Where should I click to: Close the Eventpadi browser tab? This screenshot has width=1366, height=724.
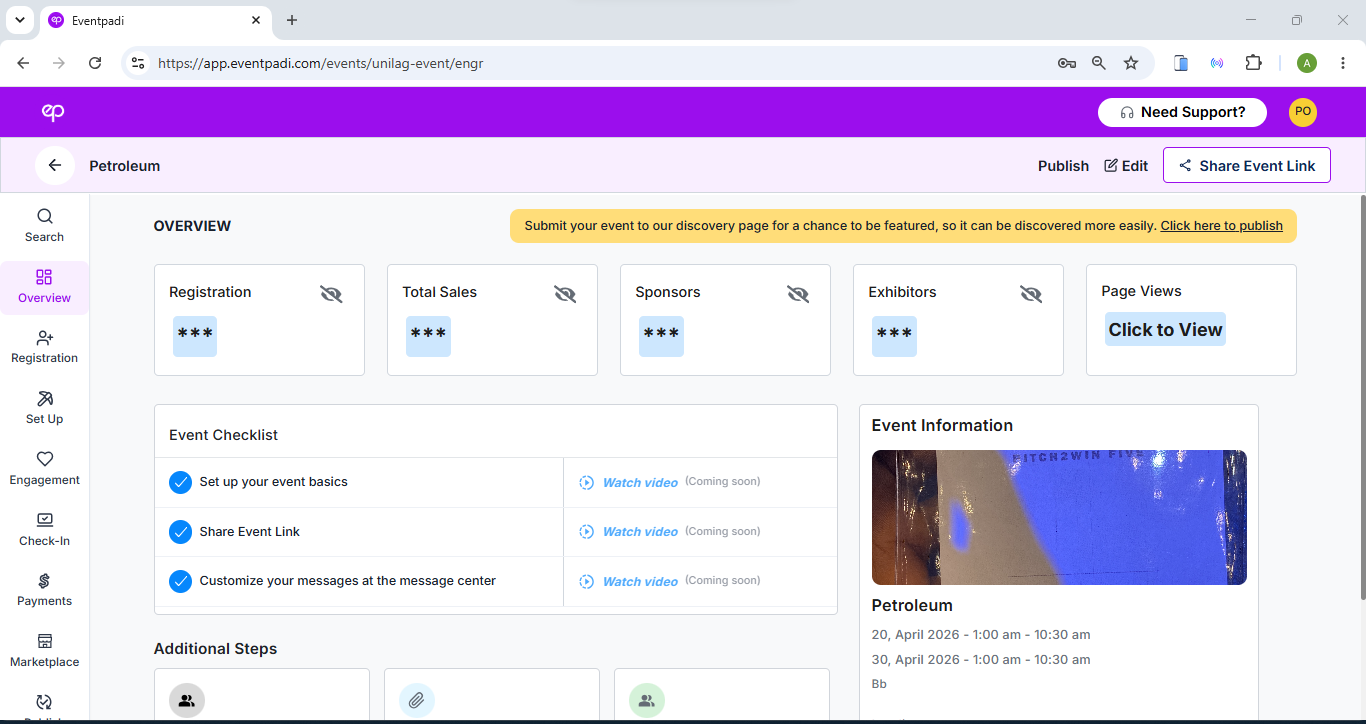click(257, 20)
